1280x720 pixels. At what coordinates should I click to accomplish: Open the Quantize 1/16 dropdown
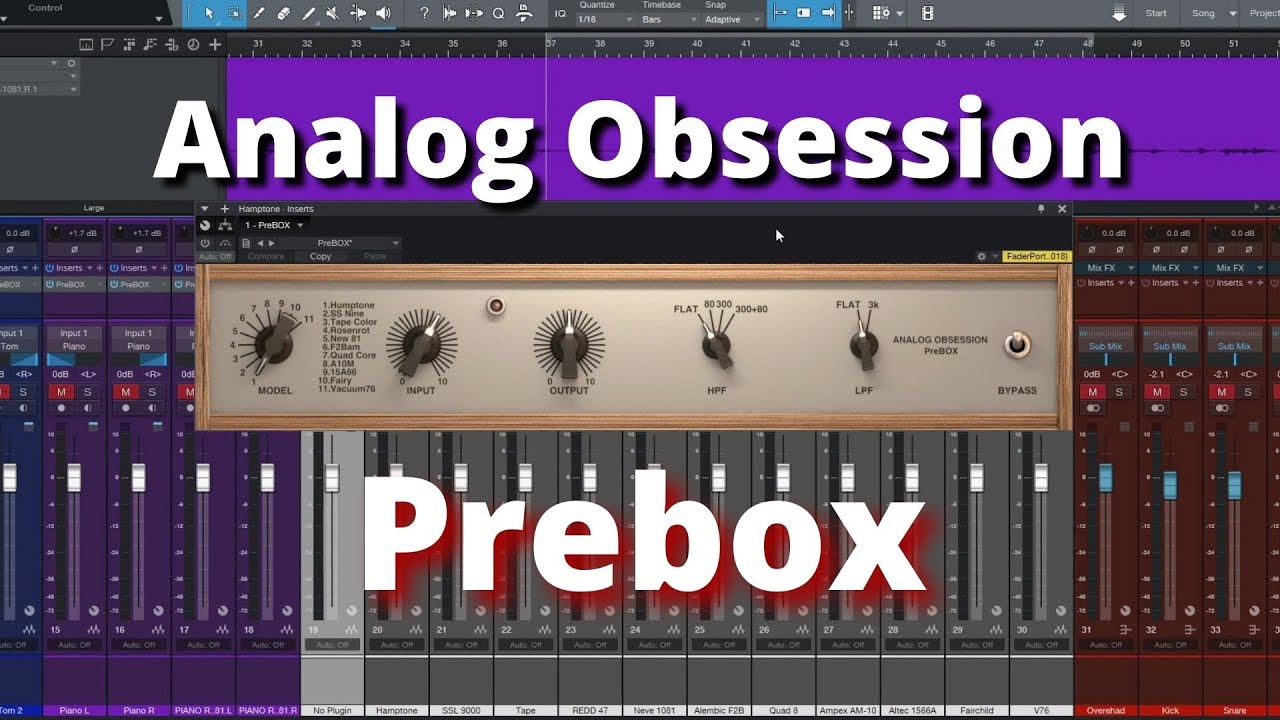click(606, 19)
